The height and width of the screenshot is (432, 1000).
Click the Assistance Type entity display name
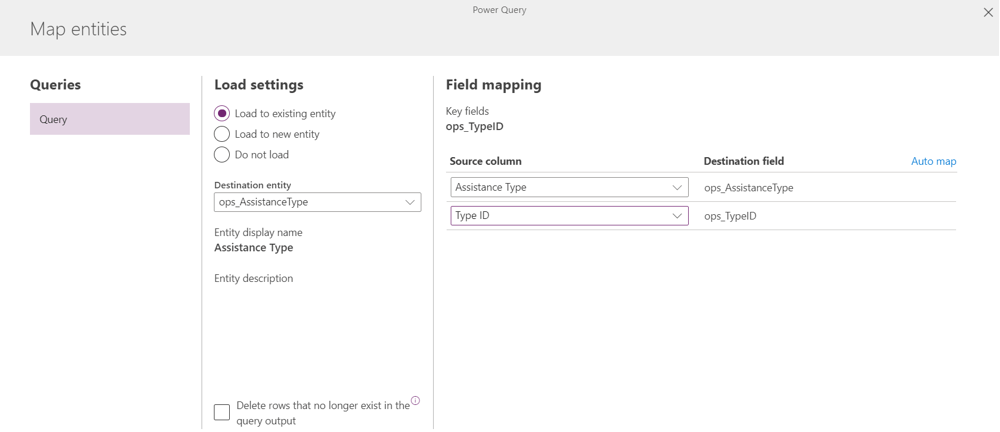point(254,248)
